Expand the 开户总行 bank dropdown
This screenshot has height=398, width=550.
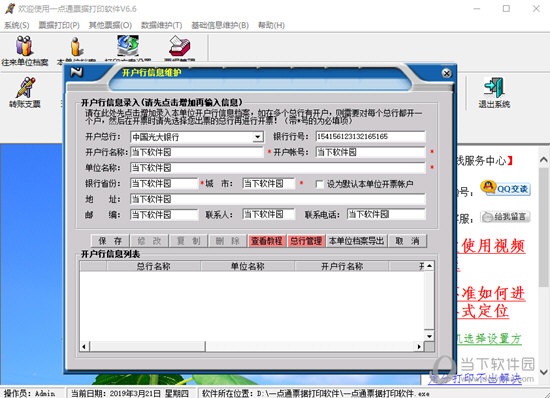point(258,137)
